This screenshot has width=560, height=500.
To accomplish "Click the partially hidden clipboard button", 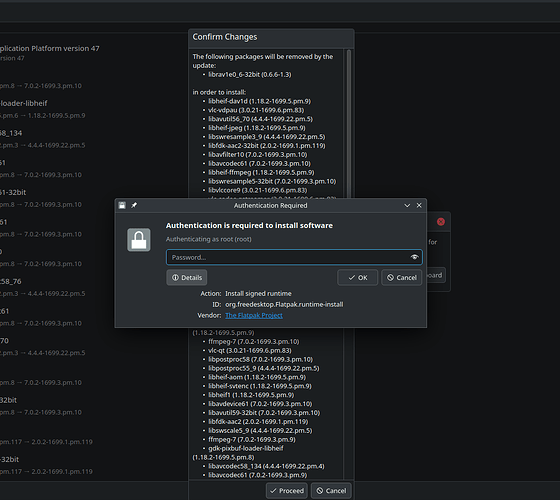I will coord(436,275).
